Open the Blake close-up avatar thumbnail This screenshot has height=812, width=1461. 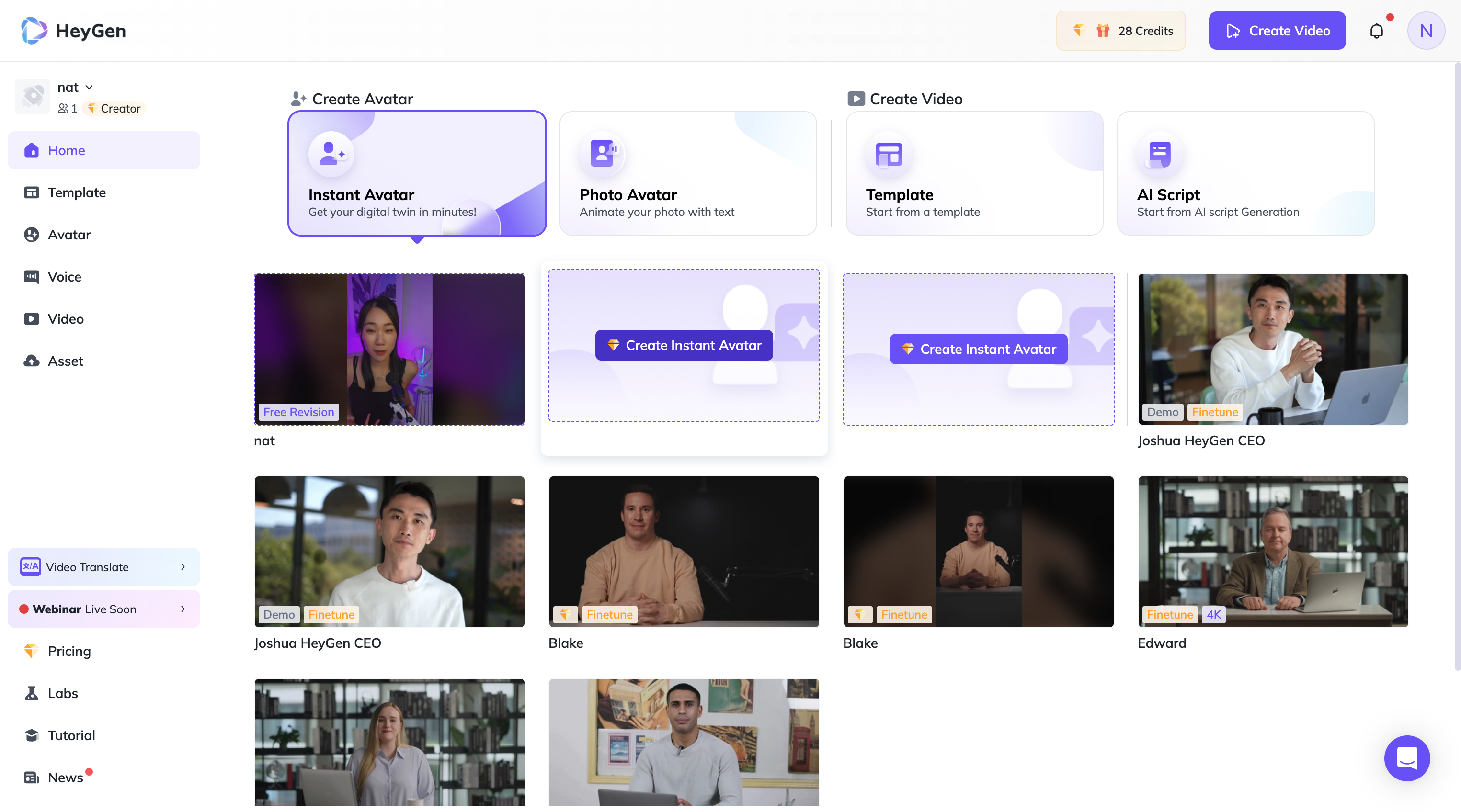point(684,551)
